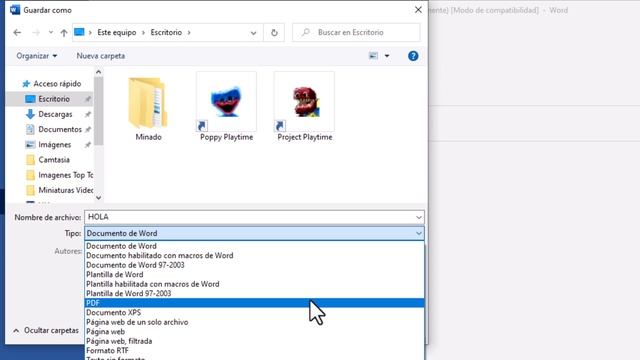
Task: Click the Back arrow in the navigation bar
Action: tap(17, 32)
